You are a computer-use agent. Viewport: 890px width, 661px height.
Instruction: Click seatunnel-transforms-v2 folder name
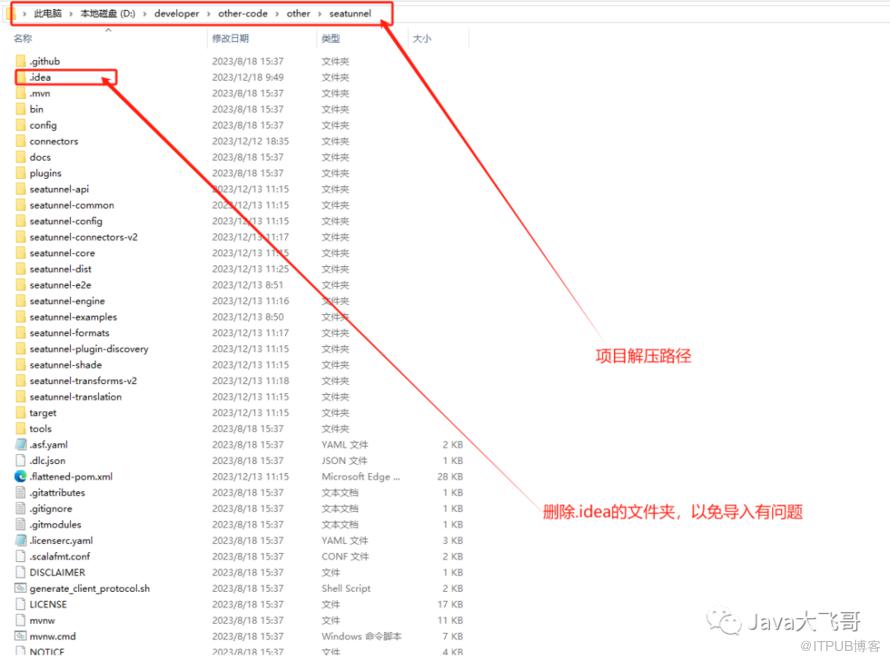pos(83,380)
